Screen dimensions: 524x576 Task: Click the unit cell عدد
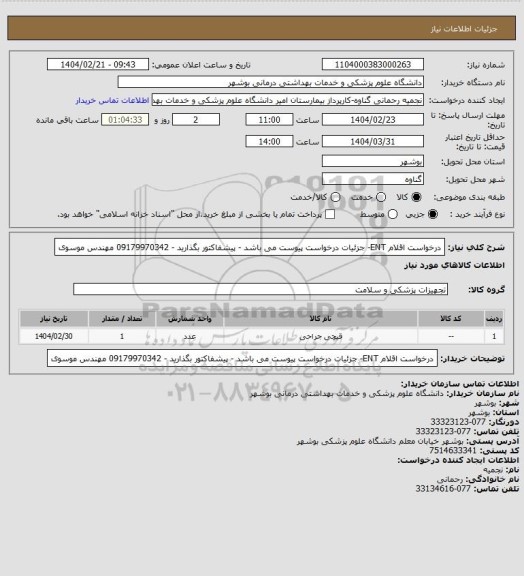click(x=190, y=336)
